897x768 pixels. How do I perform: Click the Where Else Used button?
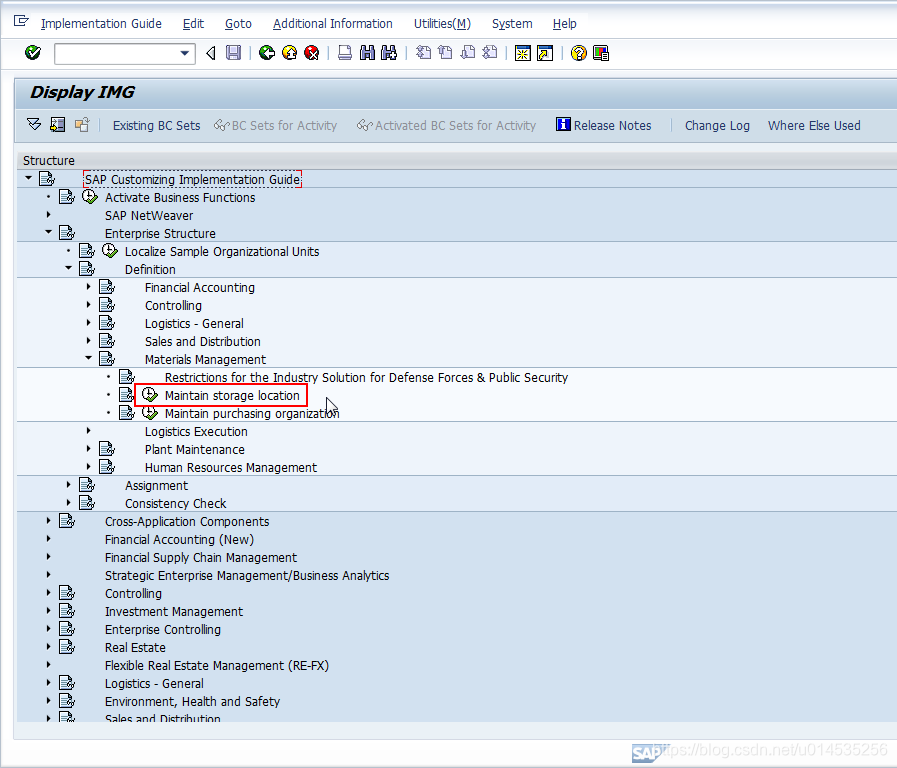pos(813,125)
